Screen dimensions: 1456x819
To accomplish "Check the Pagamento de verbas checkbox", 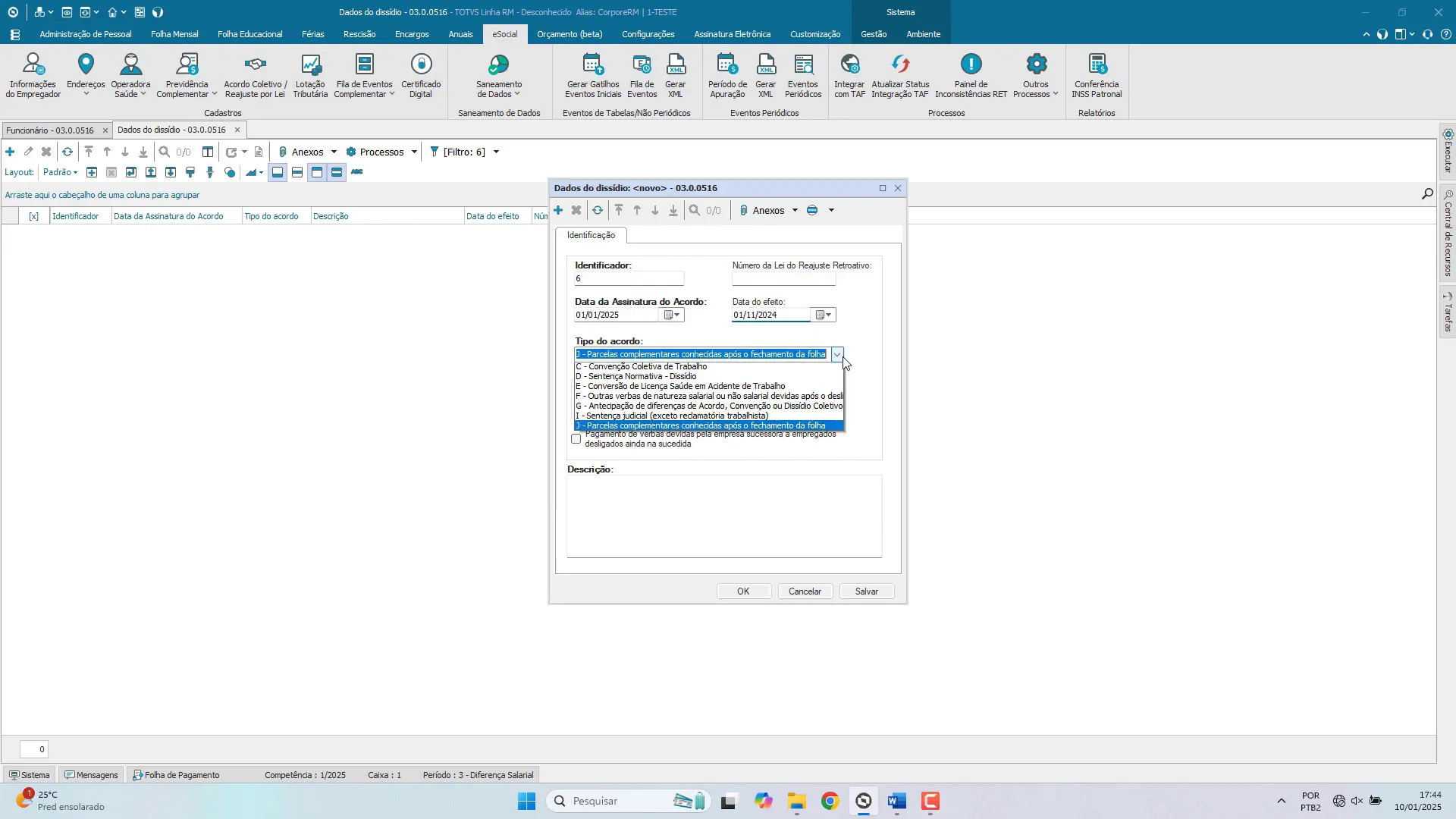I will pyautogui.click(x=576, y=438).
